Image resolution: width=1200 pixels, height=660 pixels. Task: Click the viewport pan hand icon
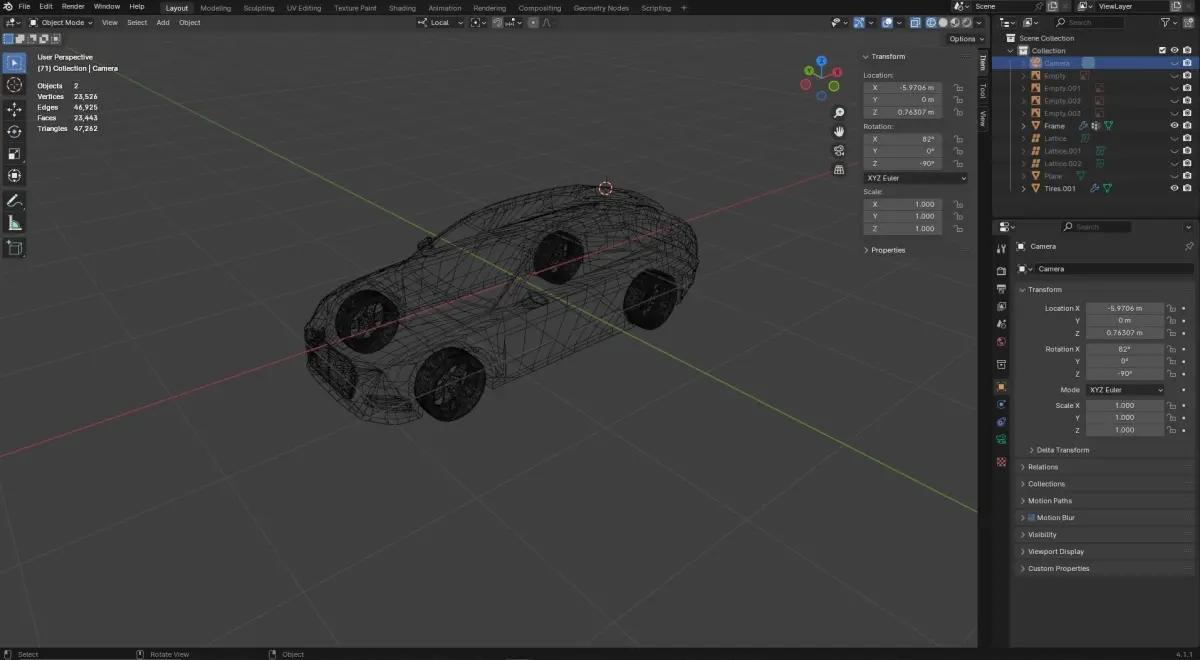[839, 131]
